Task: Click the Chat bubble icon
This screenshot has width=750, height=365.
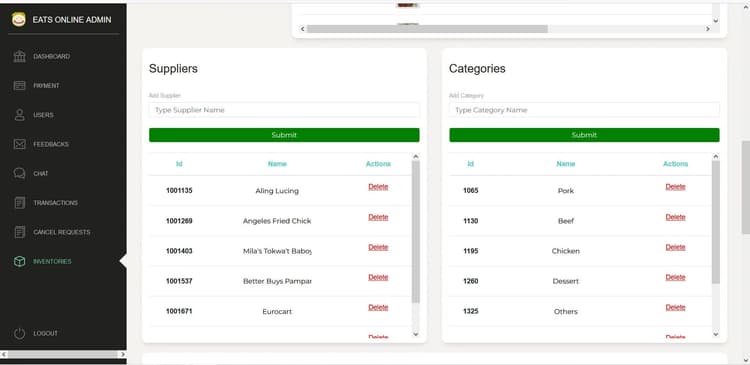Action: [20, 173]
